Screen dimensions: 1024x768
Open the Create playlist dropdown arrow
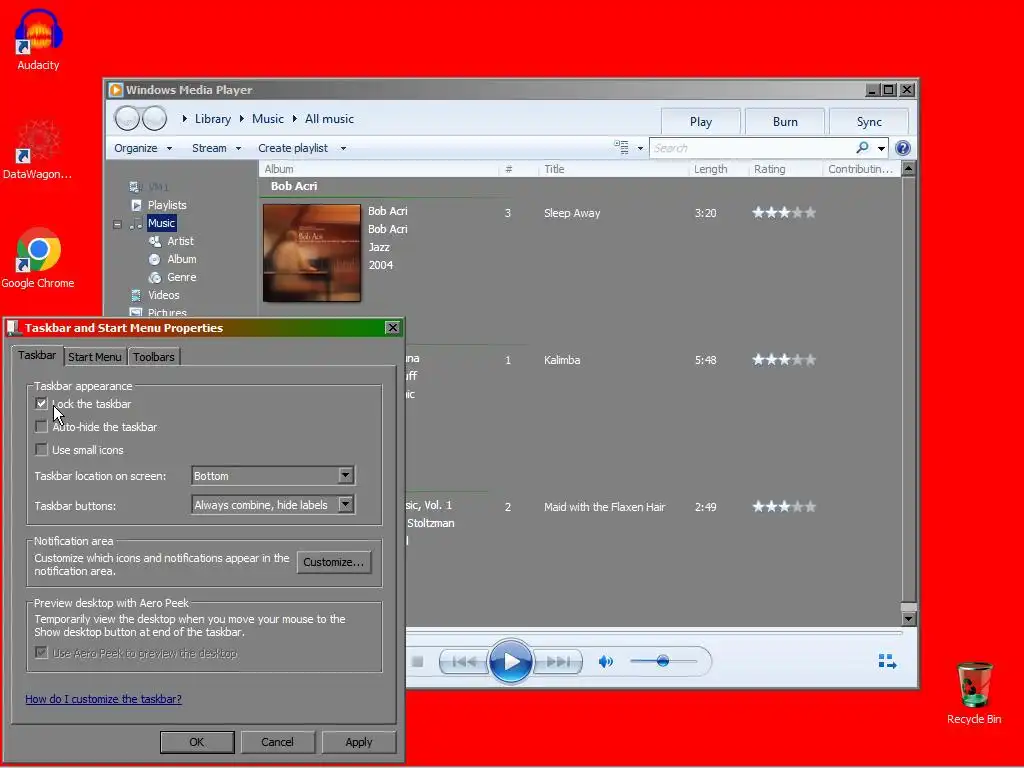(344, 148)
